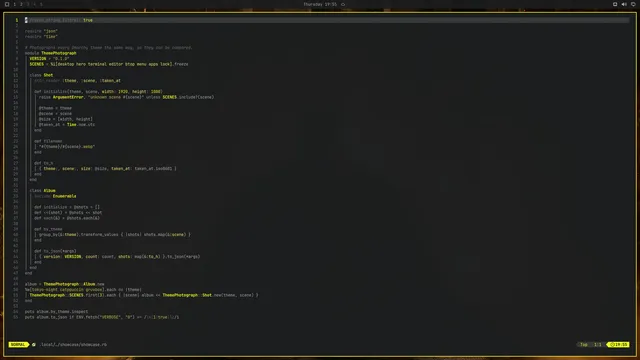Click the Top scroll position indicator

click(584, 344)
